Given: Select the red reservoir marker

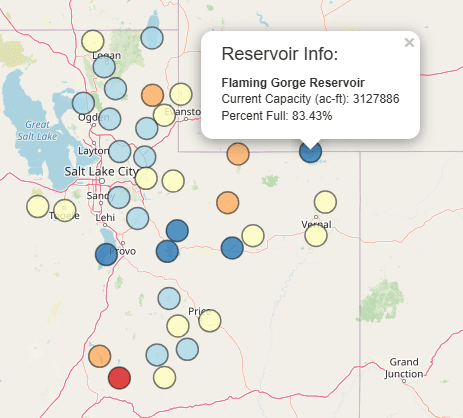Looking at the screenshot, I should 119,378.
